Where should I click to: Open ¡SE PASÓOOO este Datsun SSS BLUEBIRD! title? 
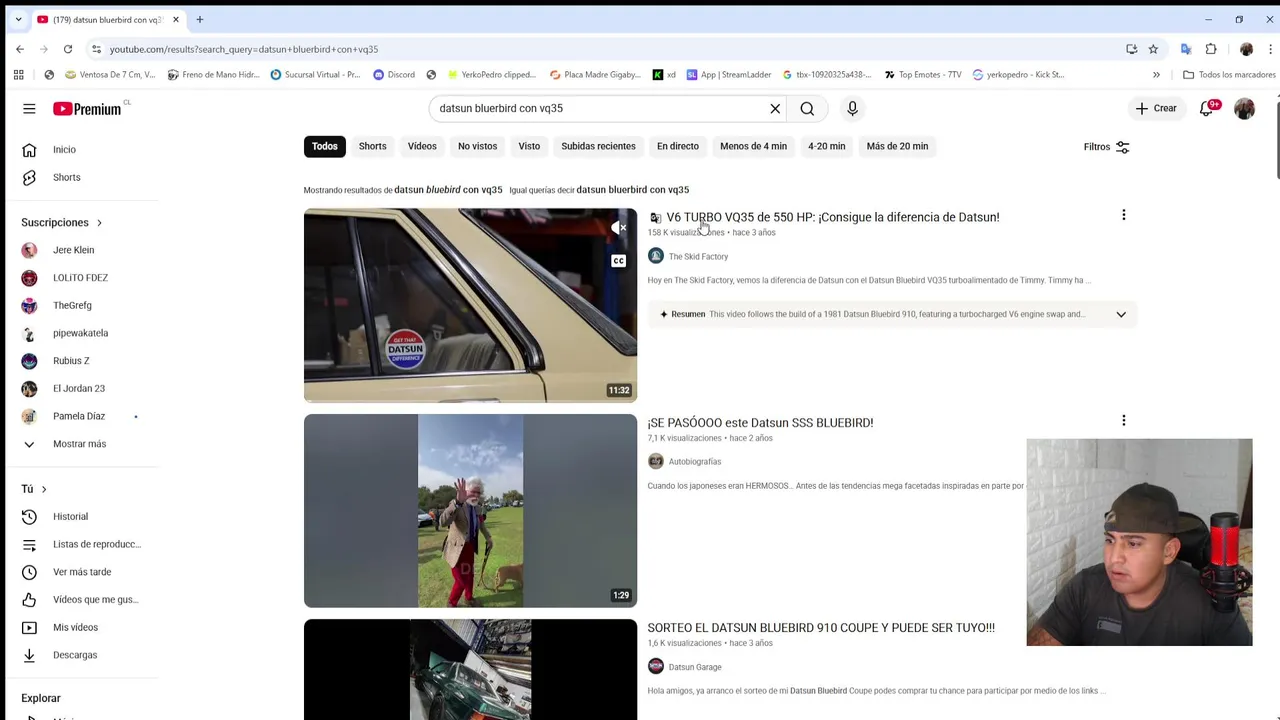(760, 423)
